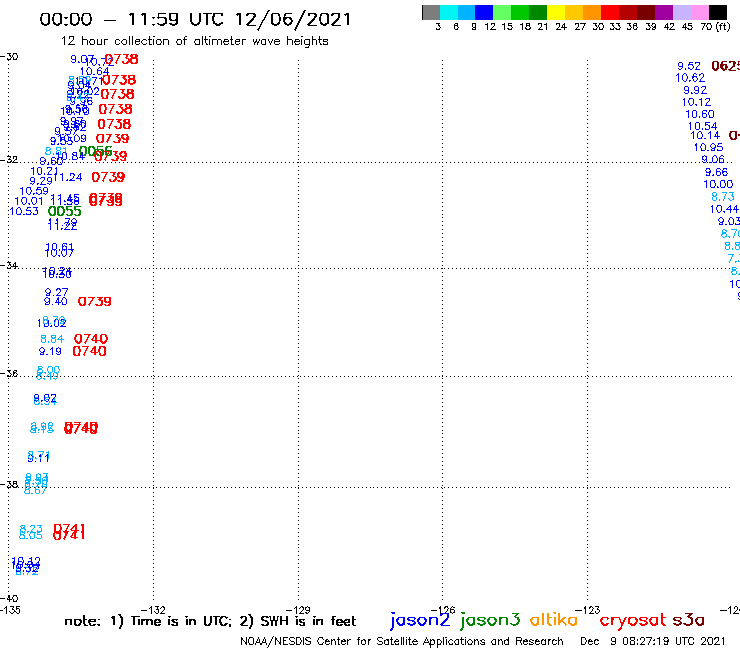Click the wave height value '9.92'
Viewport: 740px width, 650px height.
(695, 90)
